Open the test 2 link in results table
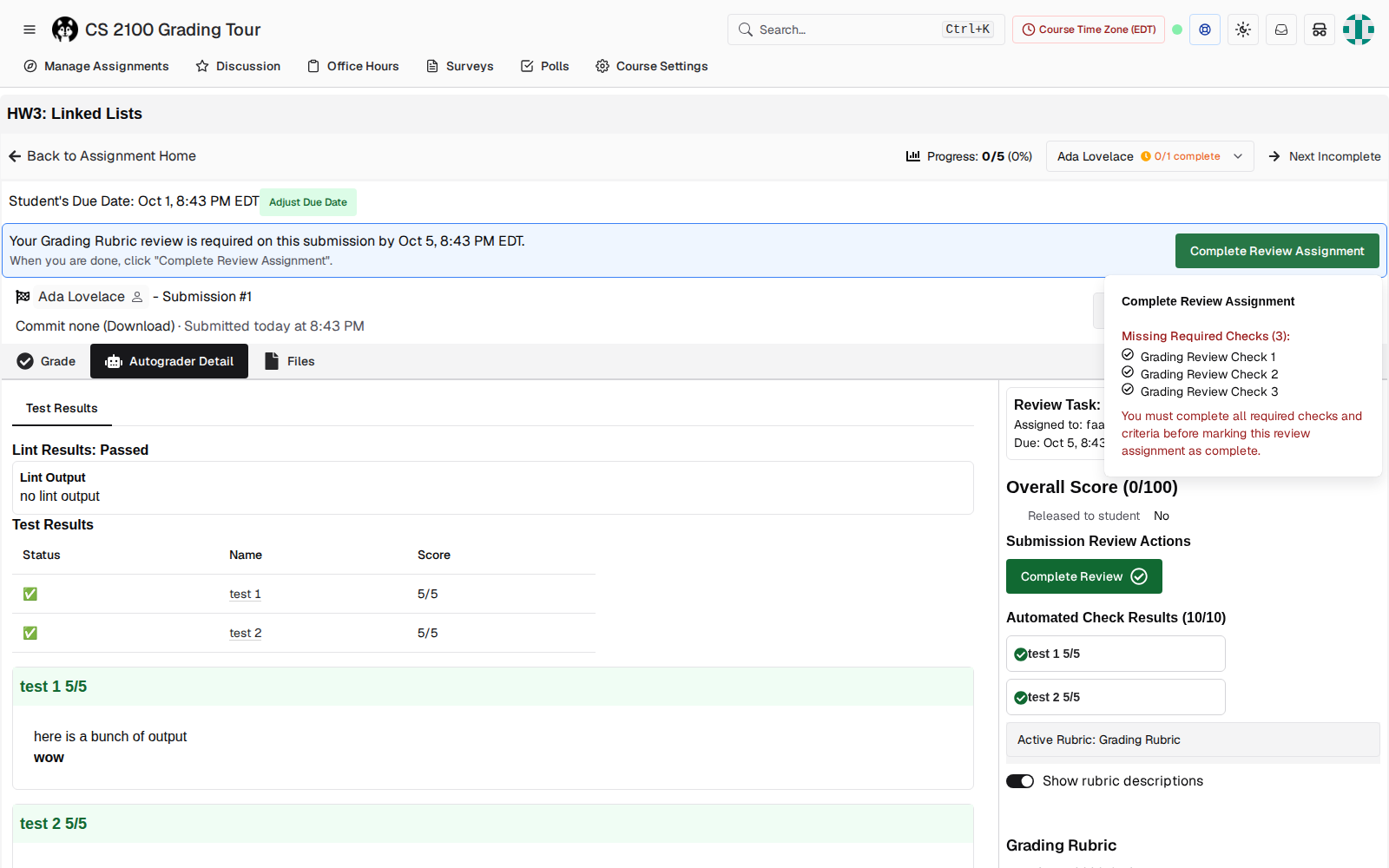This screenshot has height=868, width=1389. click(245, 633)
